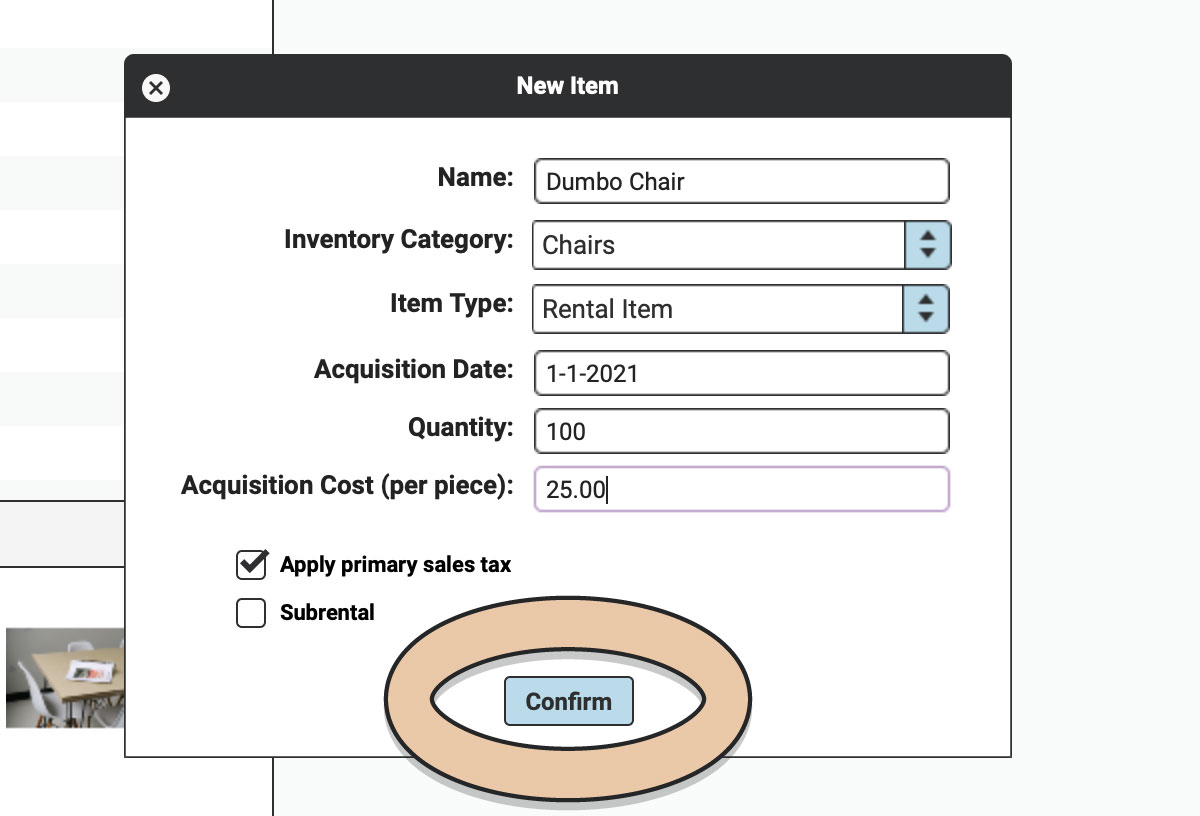1200x816 pixels.
Task: Open the Inventory Category dropdown showing Chairs
Action: coord(741,245)
